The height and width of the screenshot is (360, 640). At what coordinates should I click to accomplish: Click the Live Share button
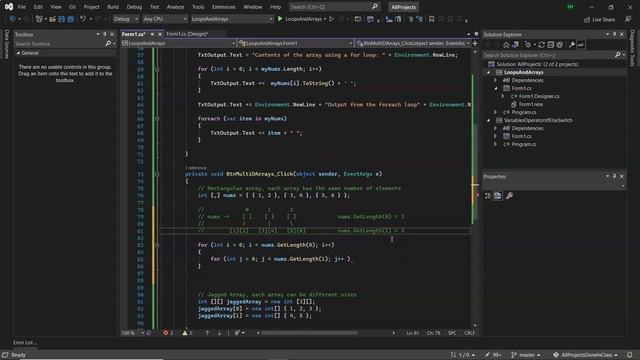click(600, 19)
